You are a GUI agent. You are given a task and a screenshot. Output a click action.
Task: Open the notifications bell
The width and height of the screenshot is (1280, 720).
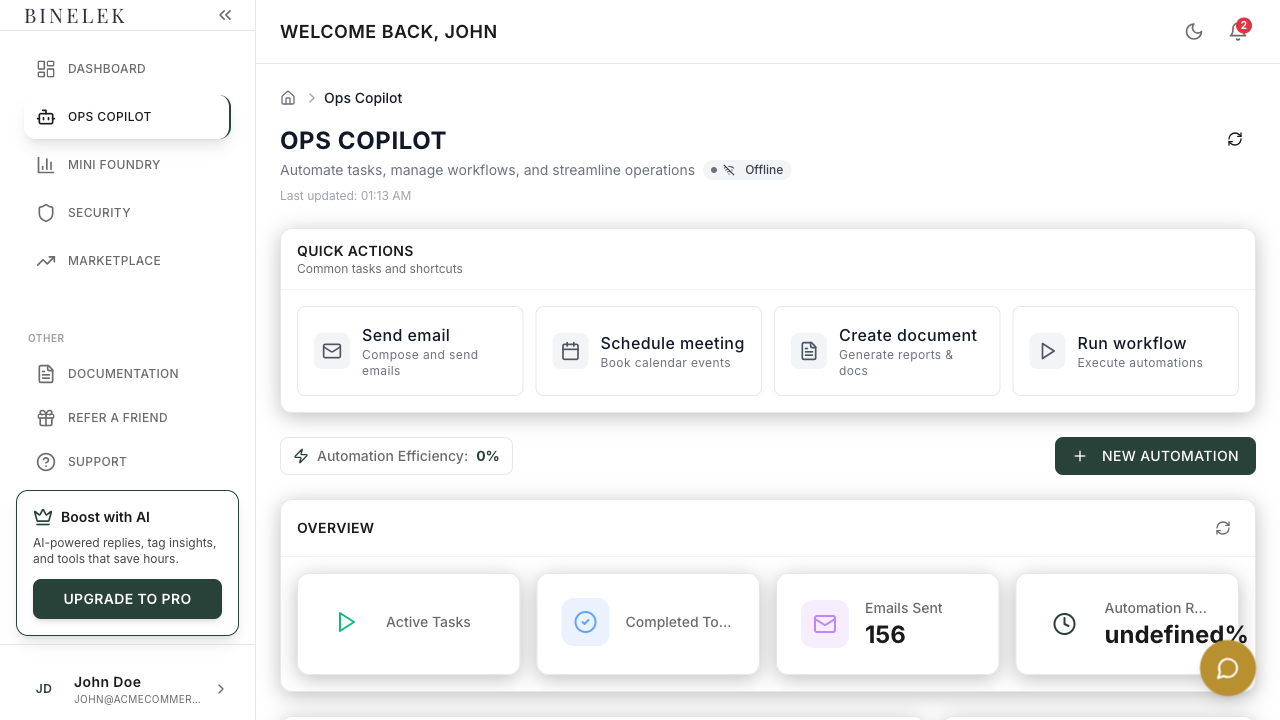(x=1237, y=31)
